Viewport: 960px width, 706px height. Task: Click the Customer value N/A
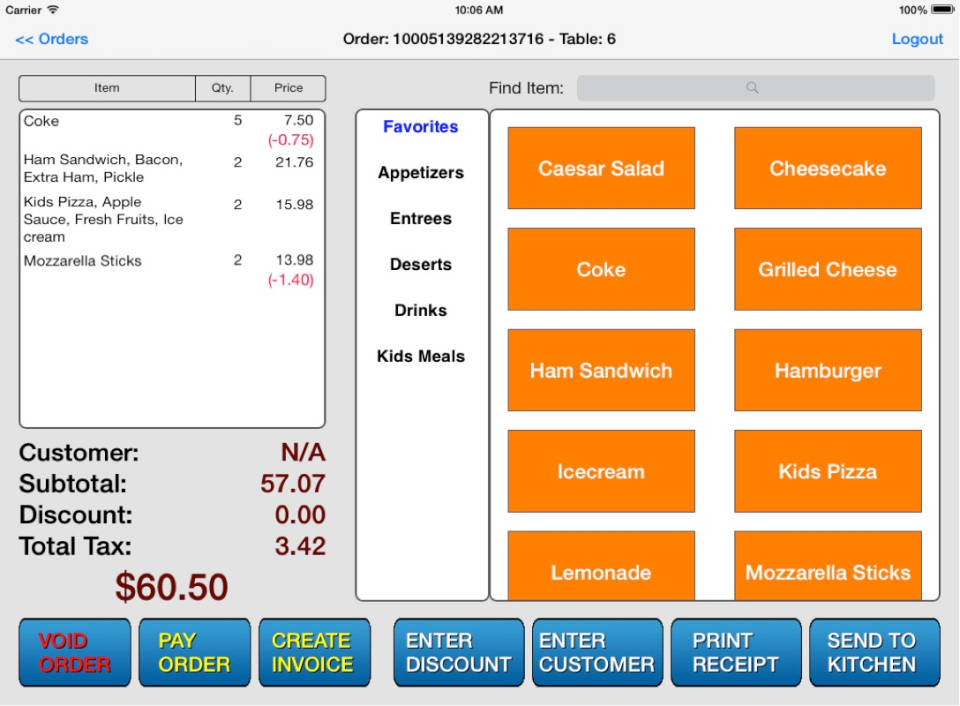click(303, 453)
